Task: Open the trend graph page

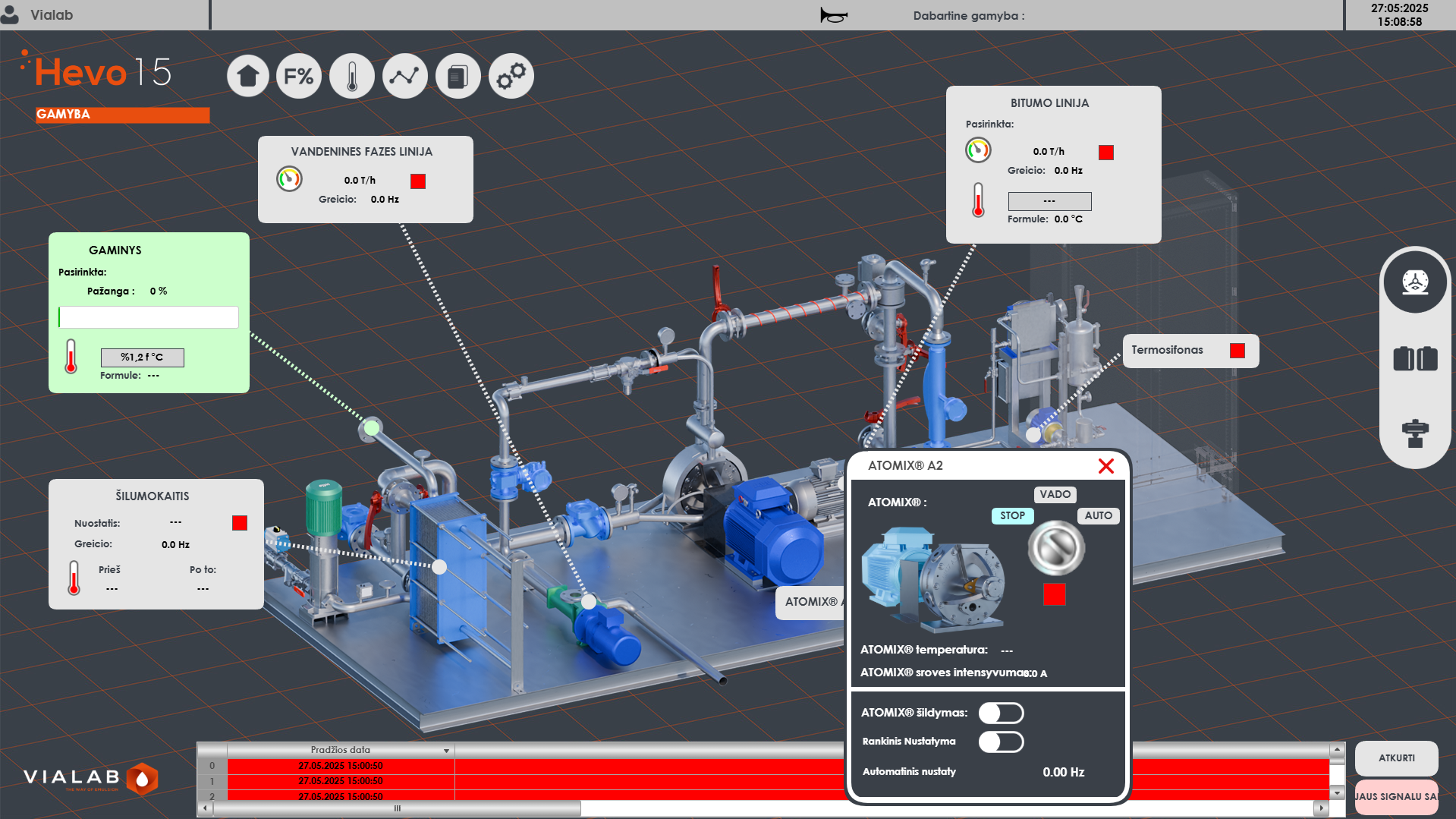Action: [405, 77]
